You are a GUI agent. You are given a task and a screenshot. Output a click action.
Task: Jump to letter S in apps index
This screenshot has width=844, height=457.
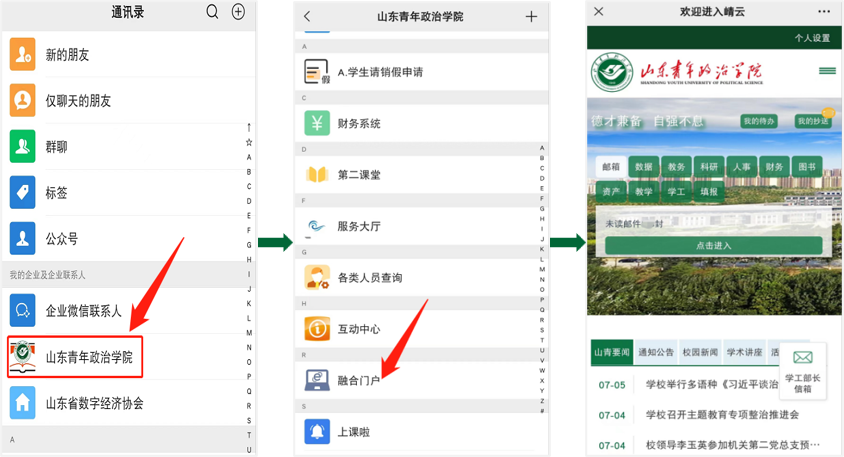pos(542,330)
